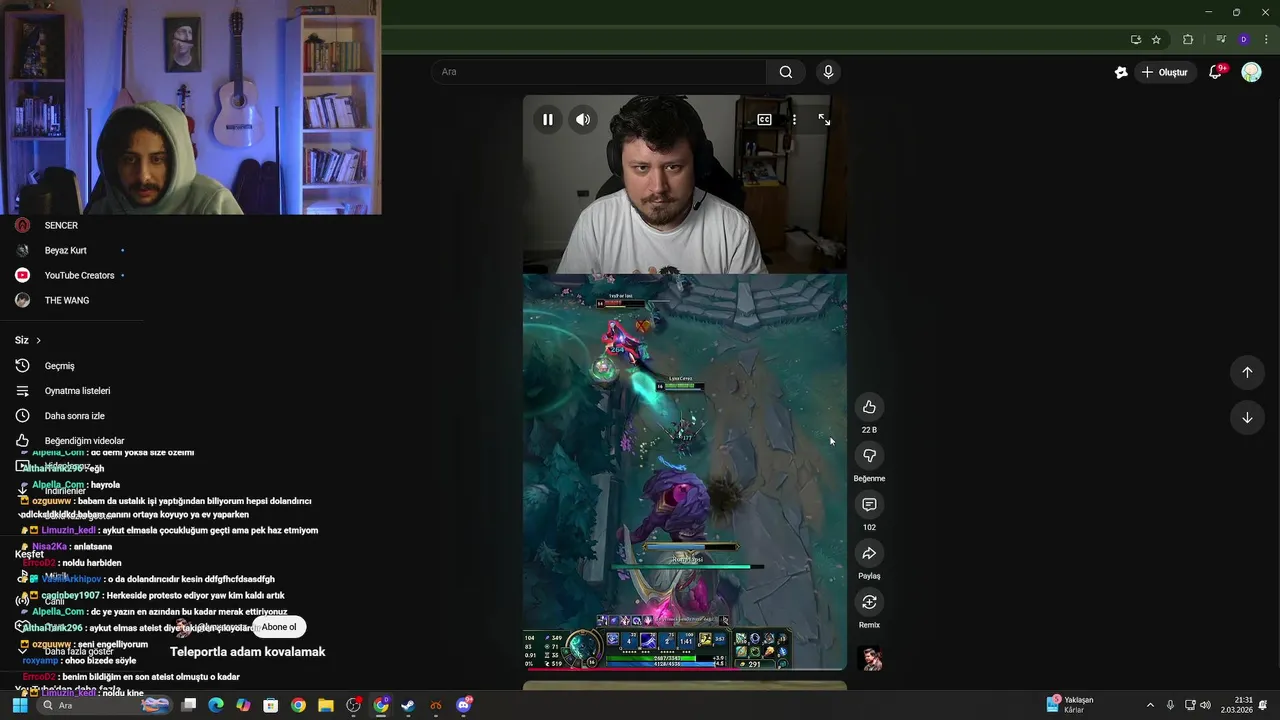Share the Short via Paylaş

pos(869,553)
